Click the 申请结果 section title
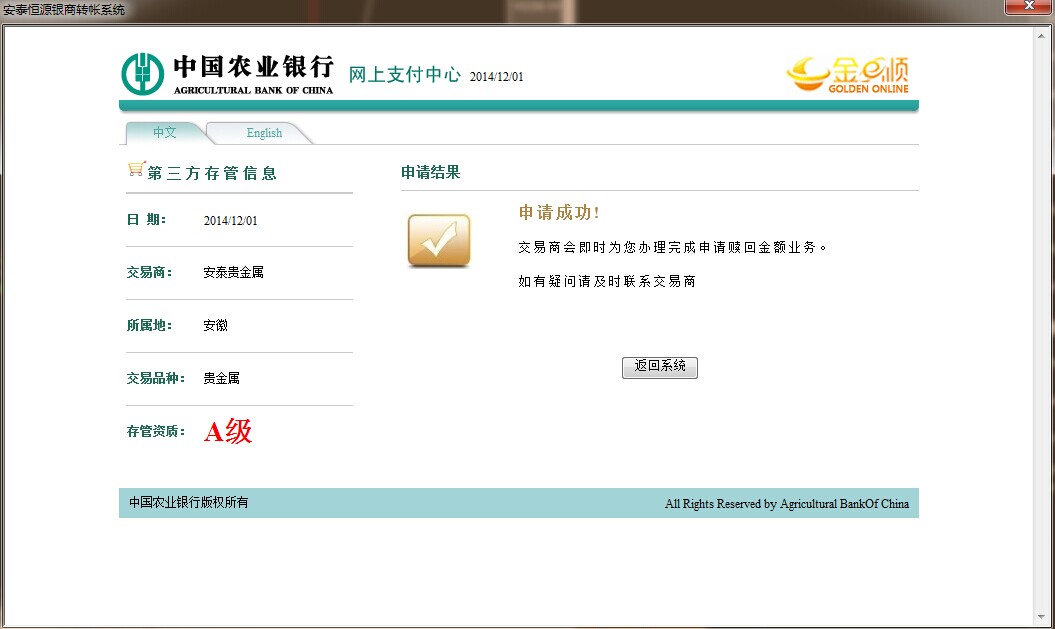1055x629 pixels. point(431,172)
